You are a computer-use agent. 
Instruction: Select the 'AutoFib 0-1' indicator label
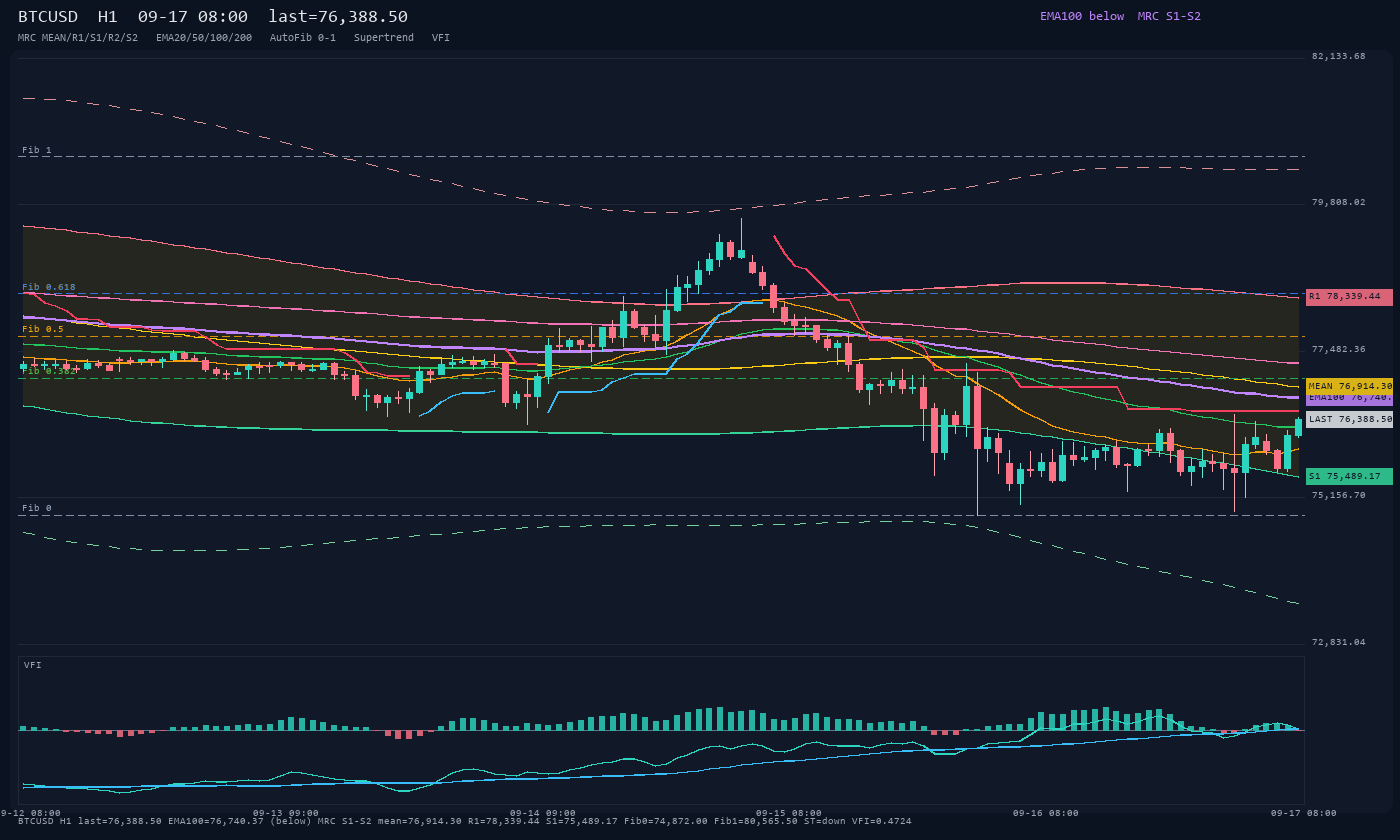(303, 37)
